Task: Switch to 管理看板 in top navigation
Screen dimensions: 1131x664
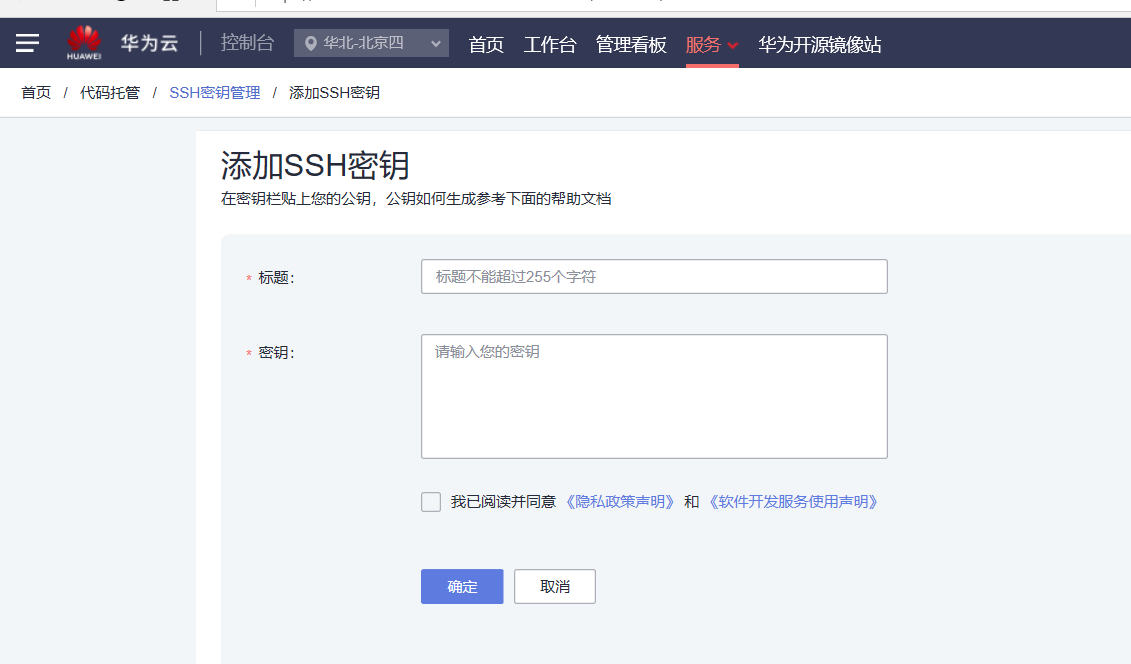Action: tap(631, 43)
